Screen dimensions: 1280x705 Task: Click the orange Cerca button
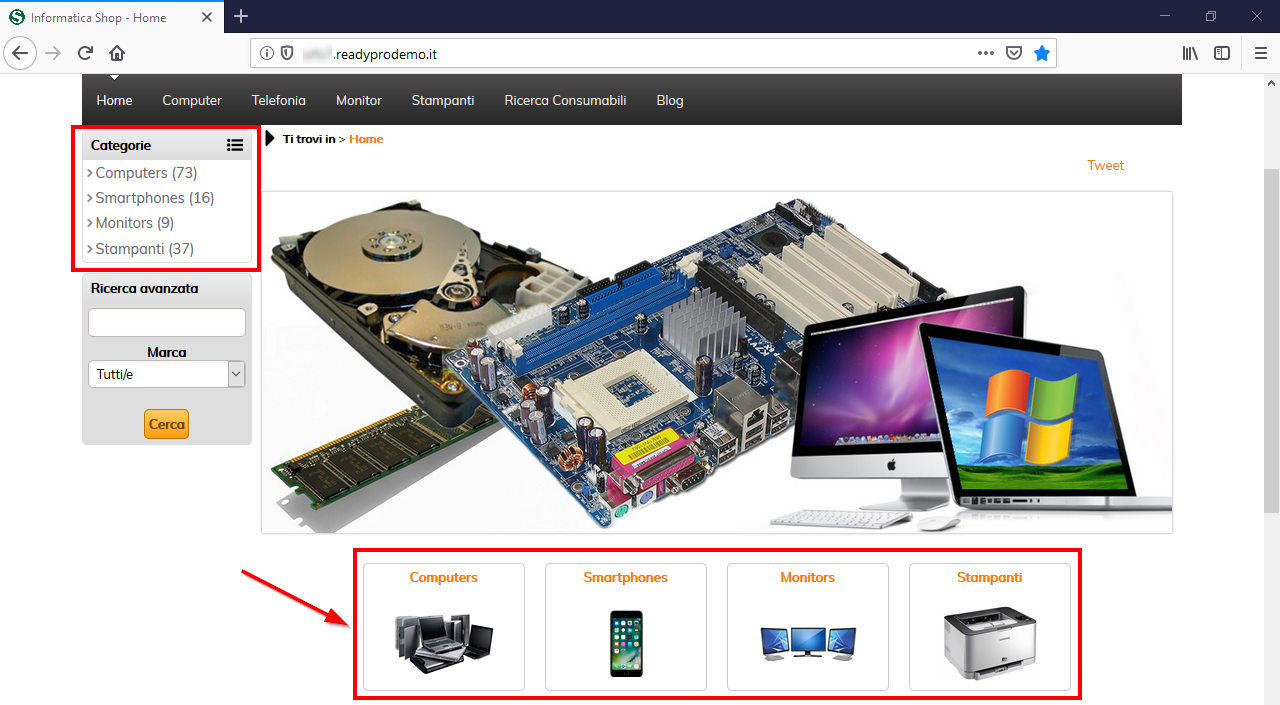166,424
